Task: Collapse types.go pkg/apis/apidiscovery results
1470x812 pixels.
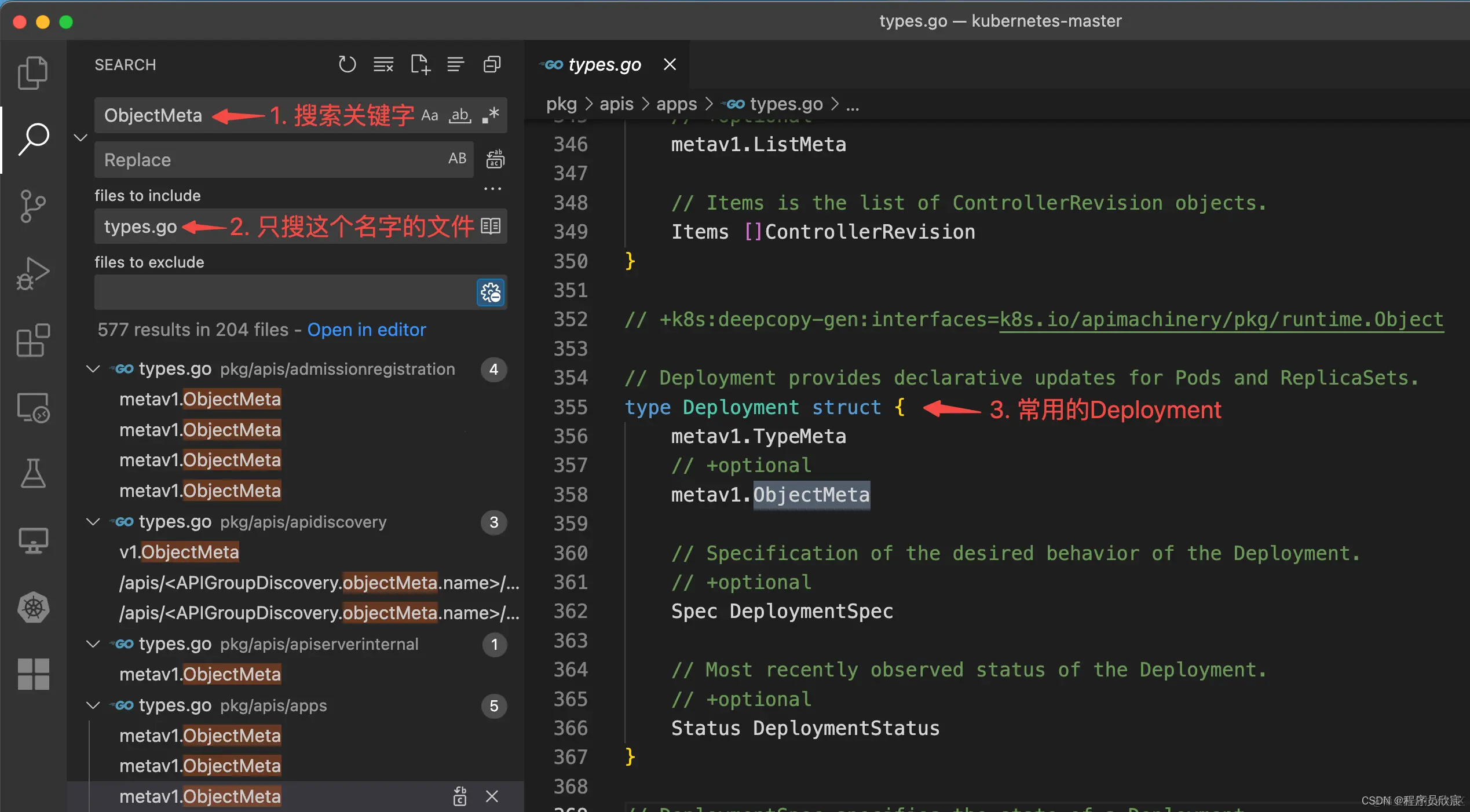Action: click(x=93, y=522)
